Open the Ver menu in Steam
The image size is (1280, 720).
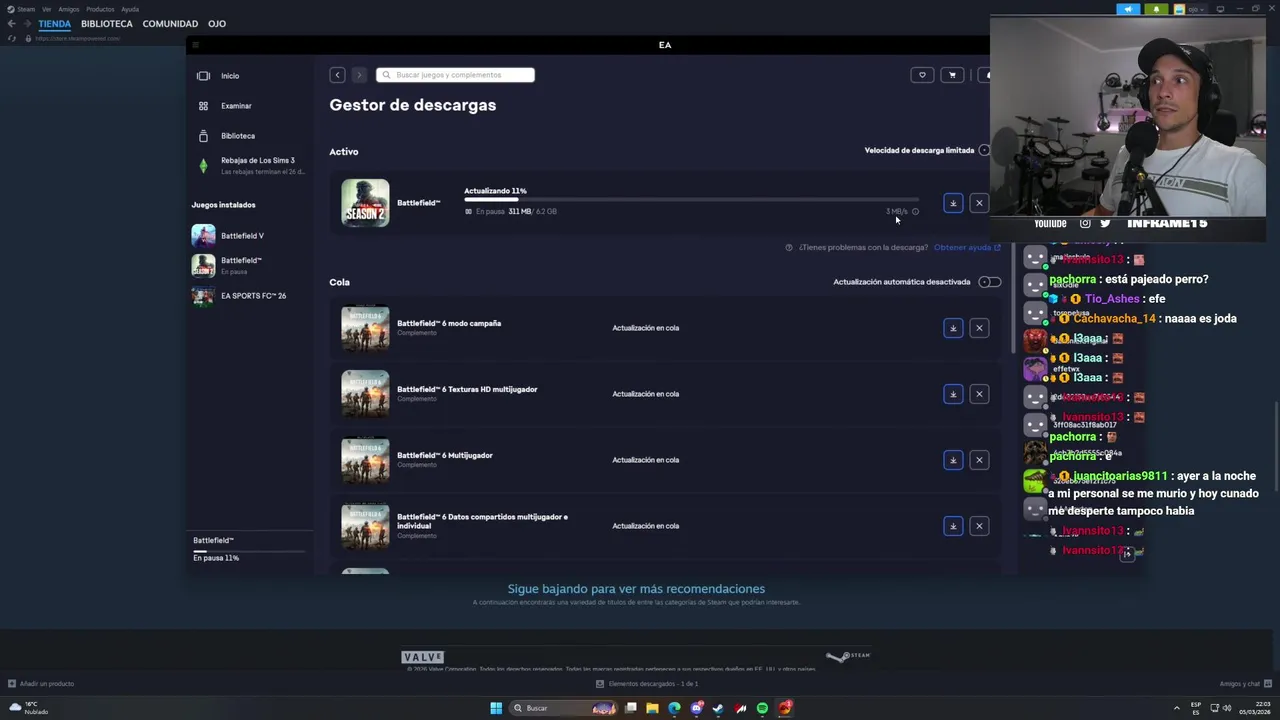[x=46, y=9]
